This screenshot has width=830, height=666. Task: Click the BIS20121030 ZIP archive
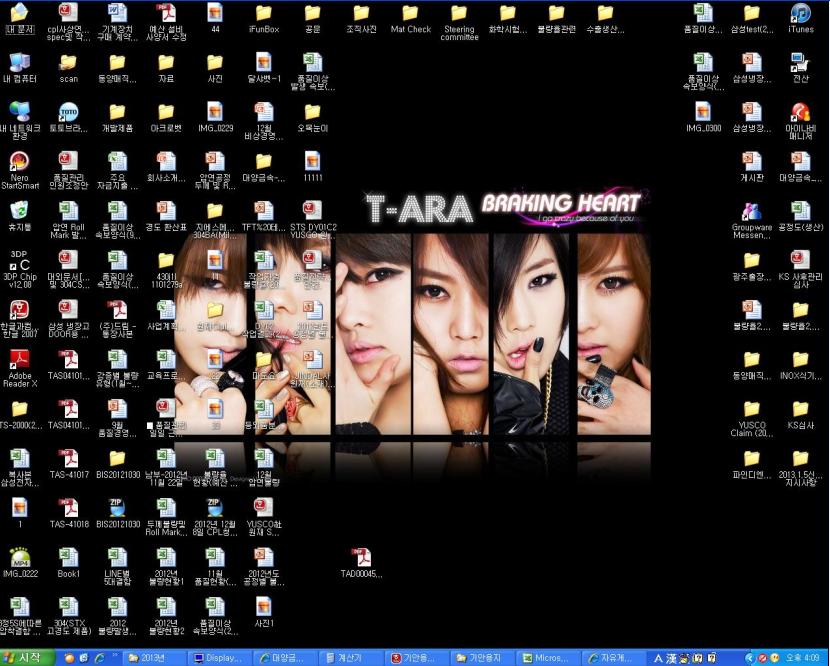point(117,512)
